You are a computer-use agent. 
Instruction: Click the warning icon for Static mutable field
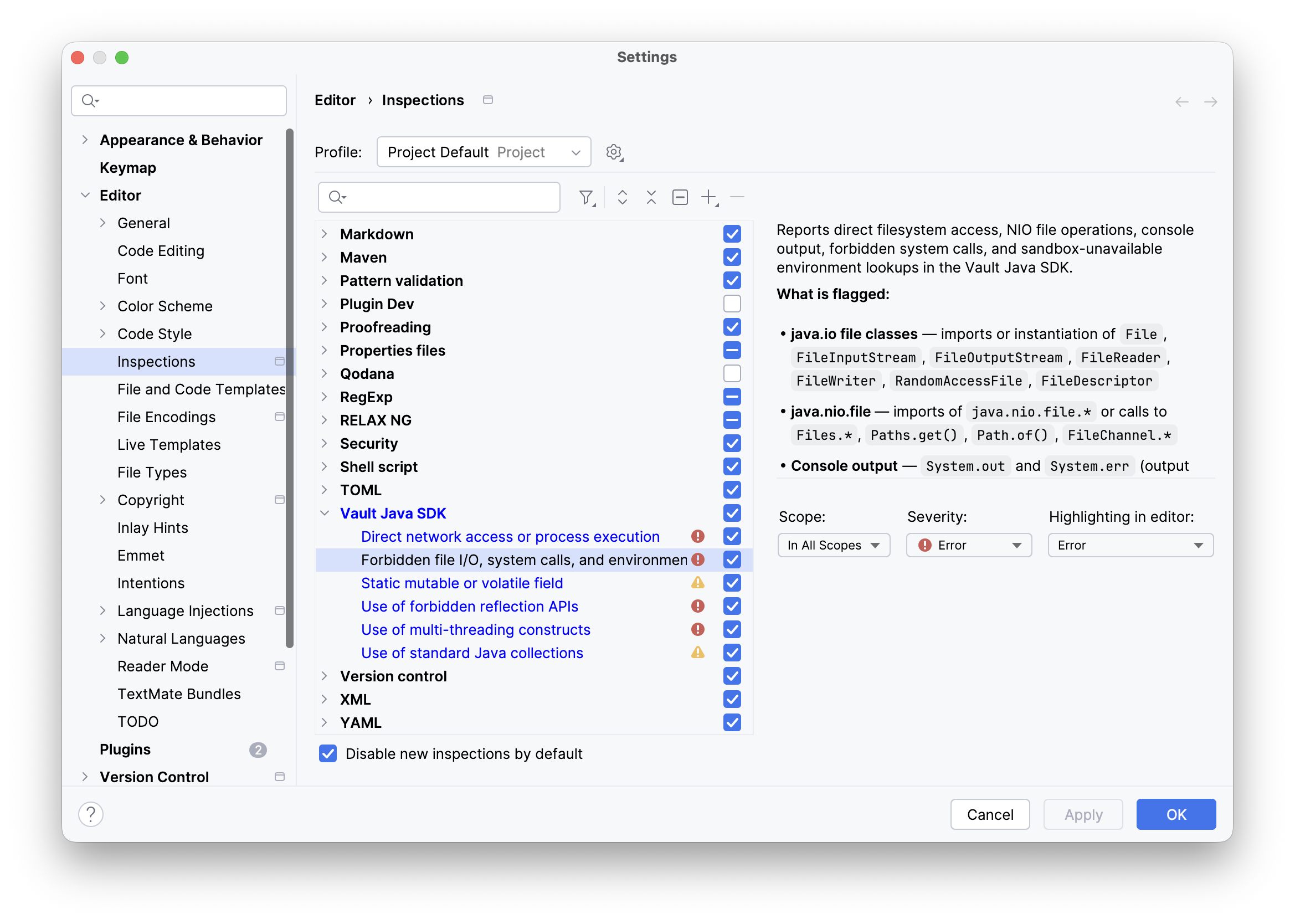tap(698, 583)
